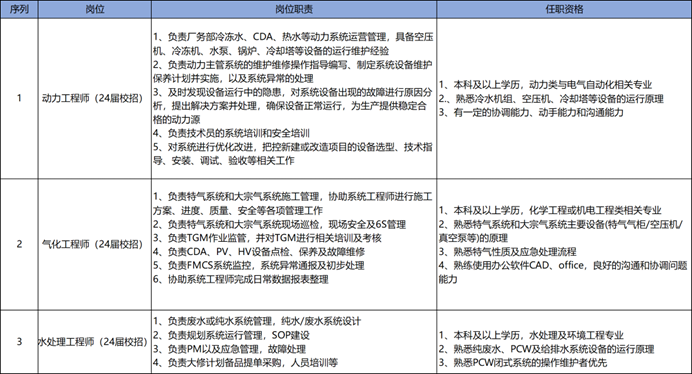Screen dimensions: 692x374
Task: Select the 岗位职责 header cell
Action: [x=294, y=9]
